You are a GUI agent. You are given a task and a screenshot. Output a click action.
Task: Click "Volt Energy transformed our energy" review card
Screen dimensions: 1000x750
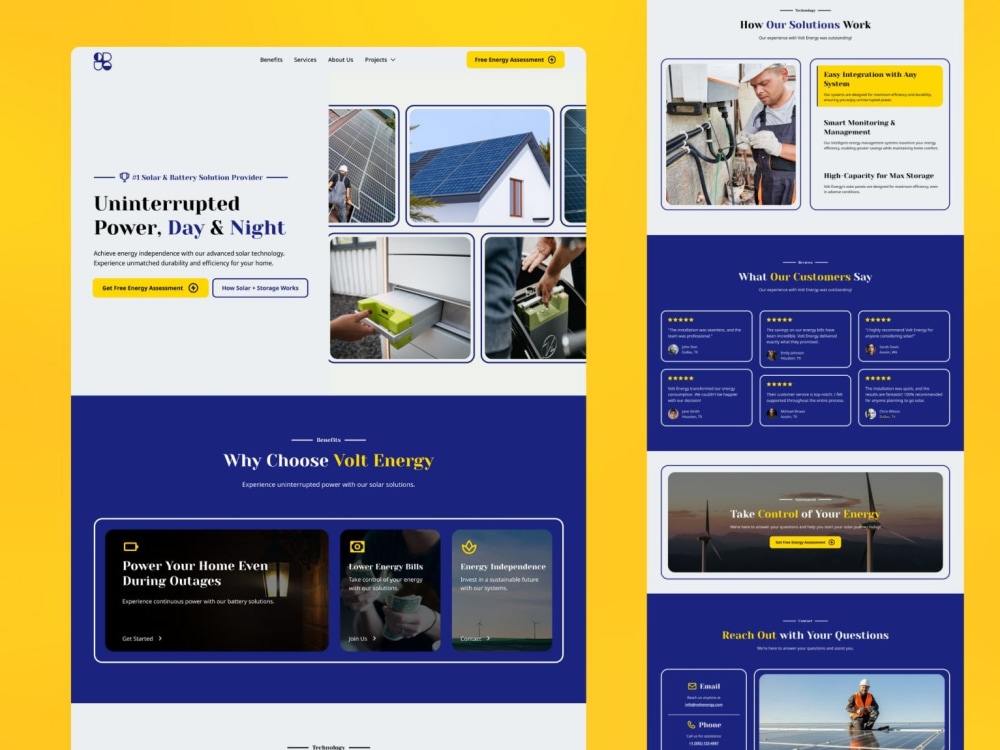[707, 397]
